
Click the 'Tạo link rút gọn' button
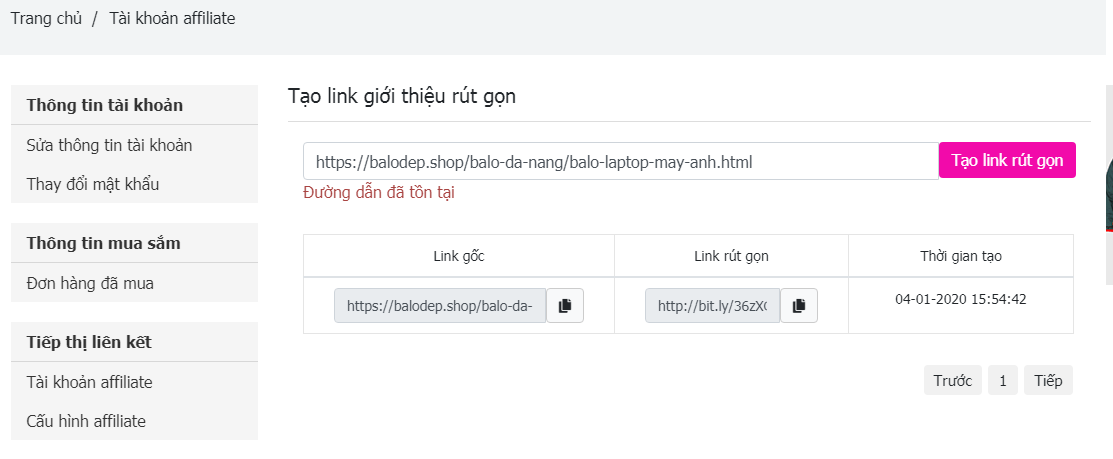(x=1007, y=161)
